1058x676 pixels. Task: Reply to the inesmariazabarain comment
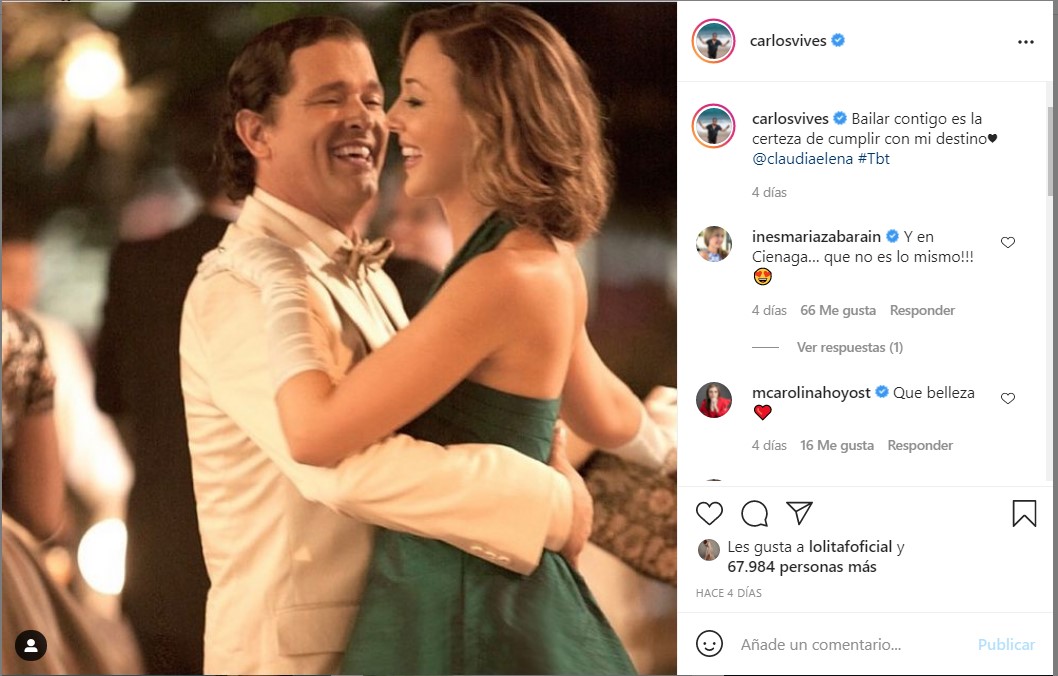point(922,310)
